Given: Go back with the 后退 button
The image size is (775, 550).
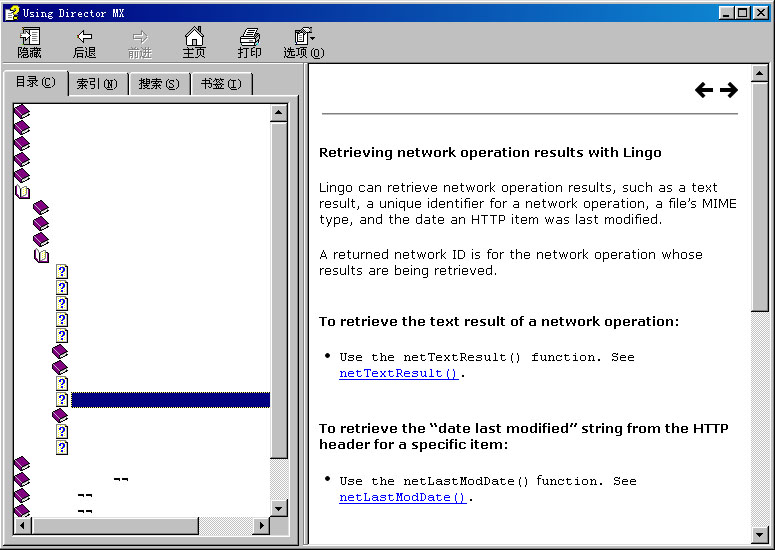Looking at the screenshot, I should coord(85,43).
